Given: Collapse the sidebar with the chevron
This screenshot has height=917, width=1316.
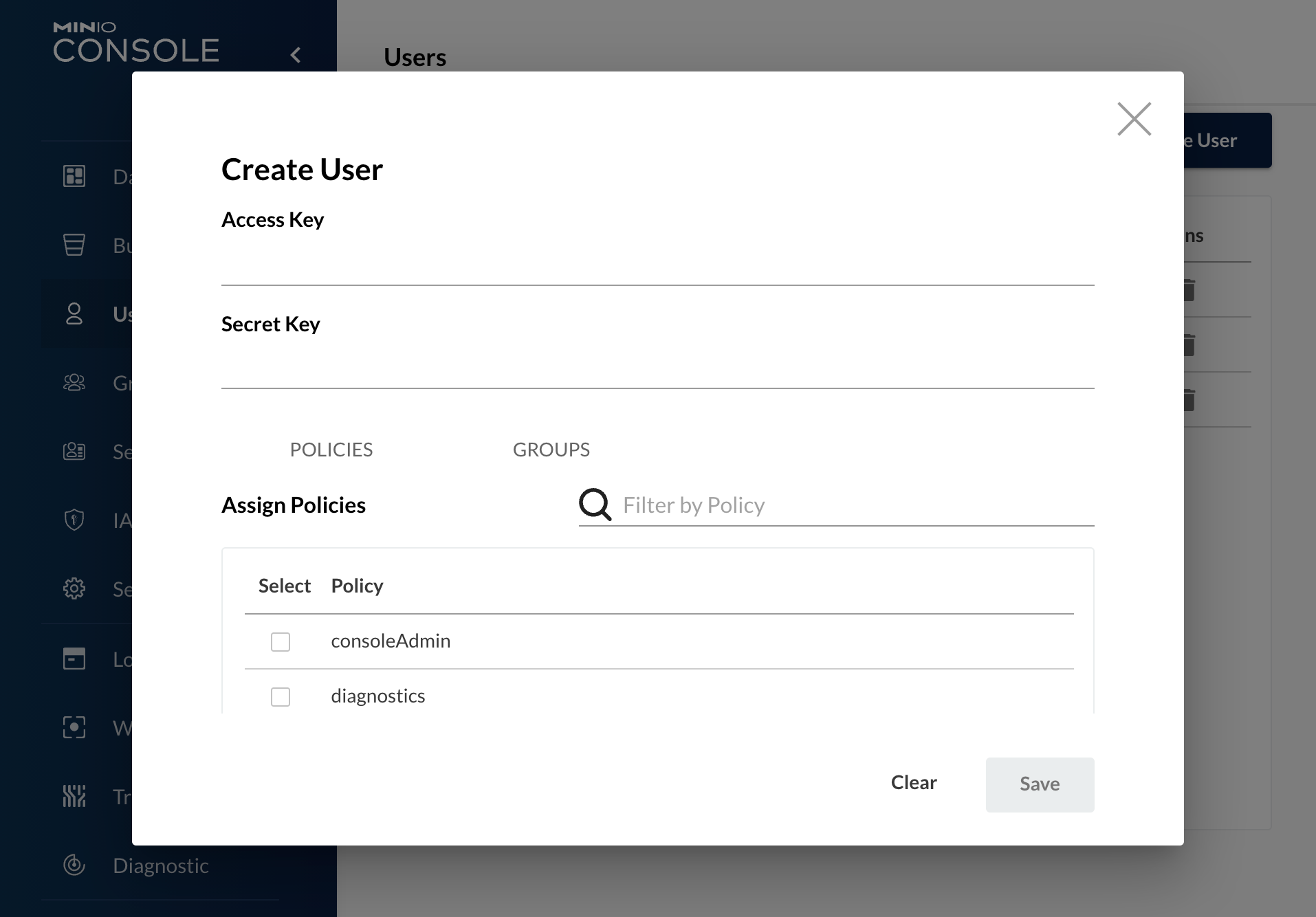Looking at the screenshot, I should pos(296,55).
